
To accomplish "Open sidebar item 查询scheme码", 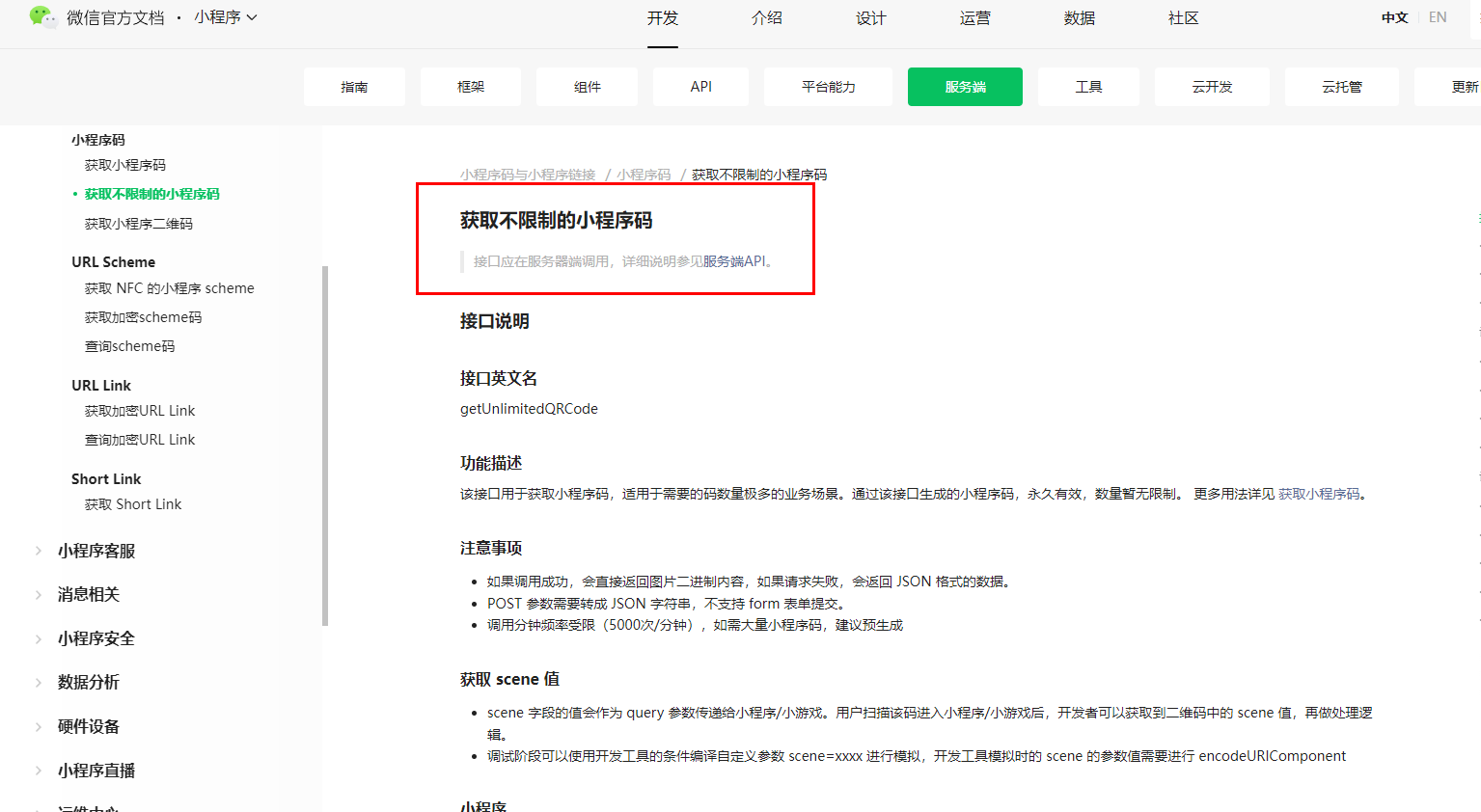I will pos(130,346).
